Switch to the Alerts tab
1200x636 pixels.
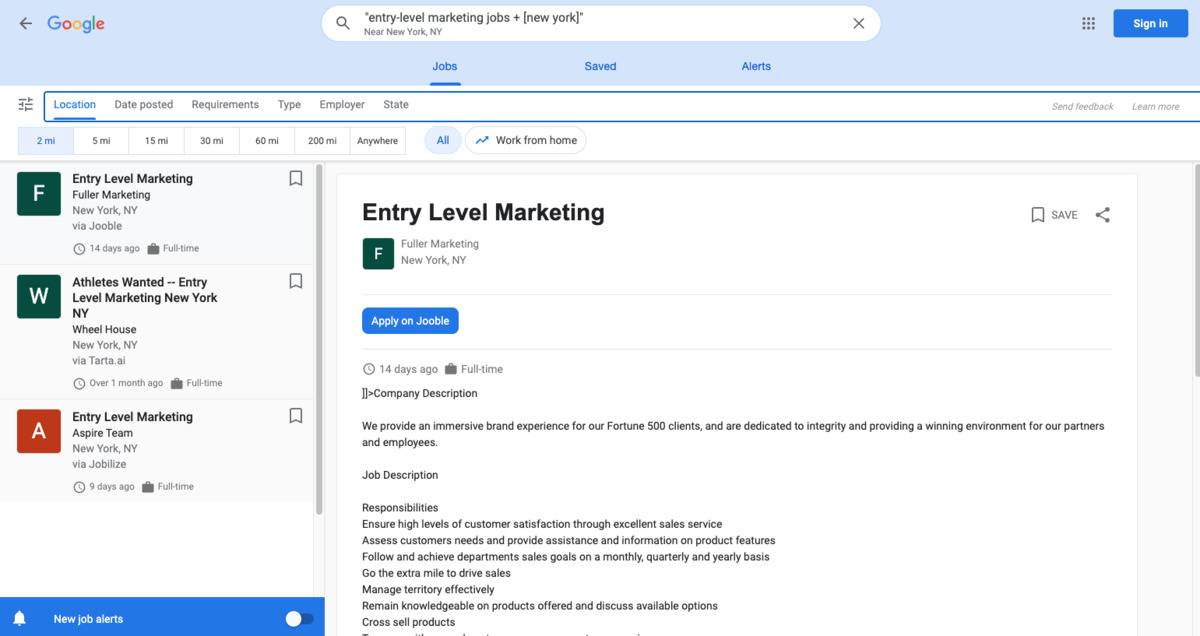[756, 66]
